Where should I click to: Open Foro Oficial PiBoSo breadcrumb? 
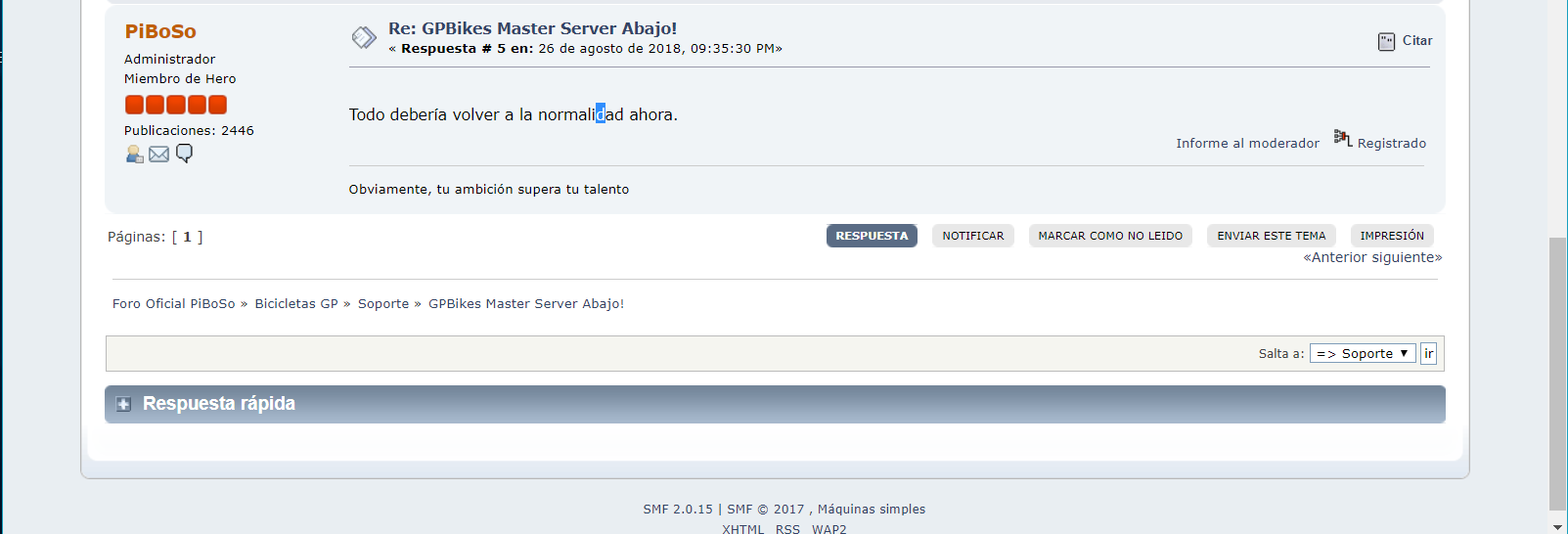pyautogui.click(x=174, y=304)
